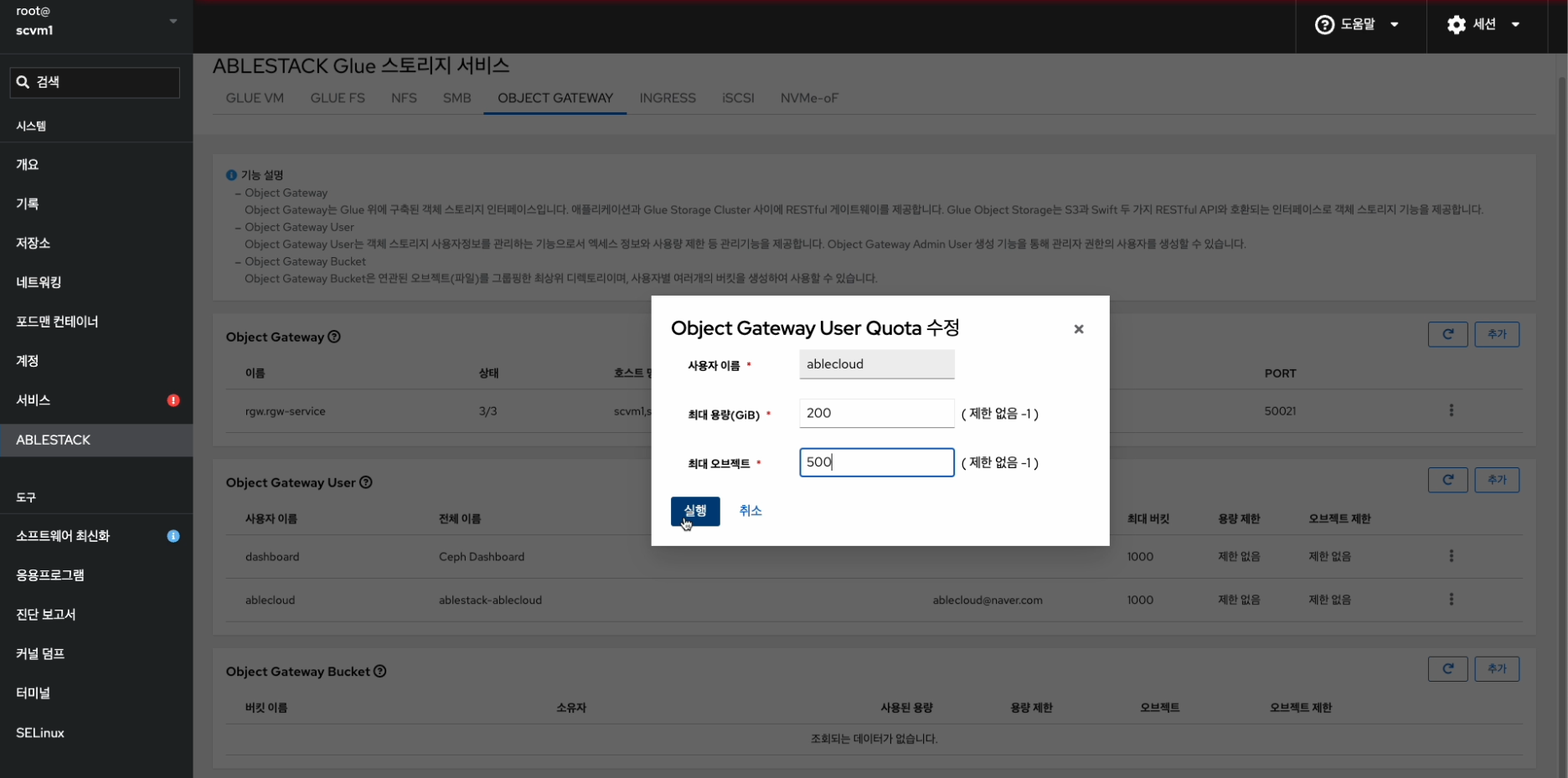Expand the 도움말 help dropdown
The width and height of the screenshot is (1568, 778).
point(1357,25)
